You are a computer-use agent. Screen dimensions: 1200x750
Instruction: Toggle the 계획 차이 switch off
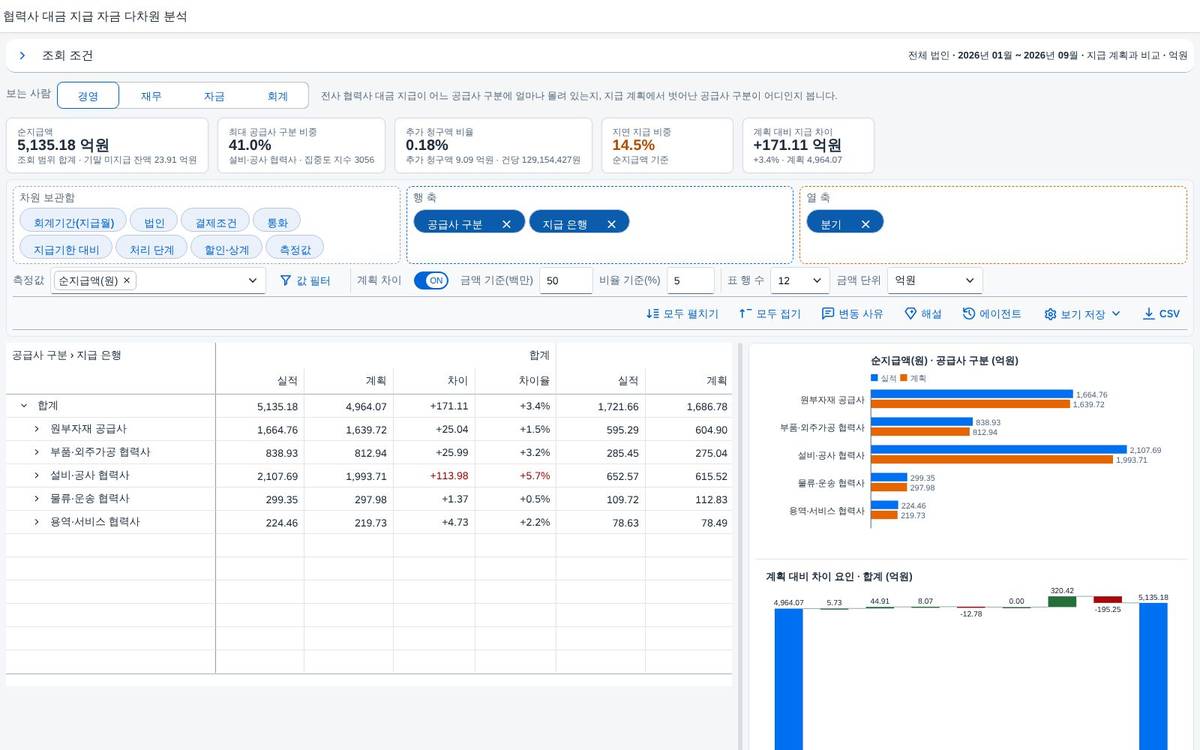point(431,281)
